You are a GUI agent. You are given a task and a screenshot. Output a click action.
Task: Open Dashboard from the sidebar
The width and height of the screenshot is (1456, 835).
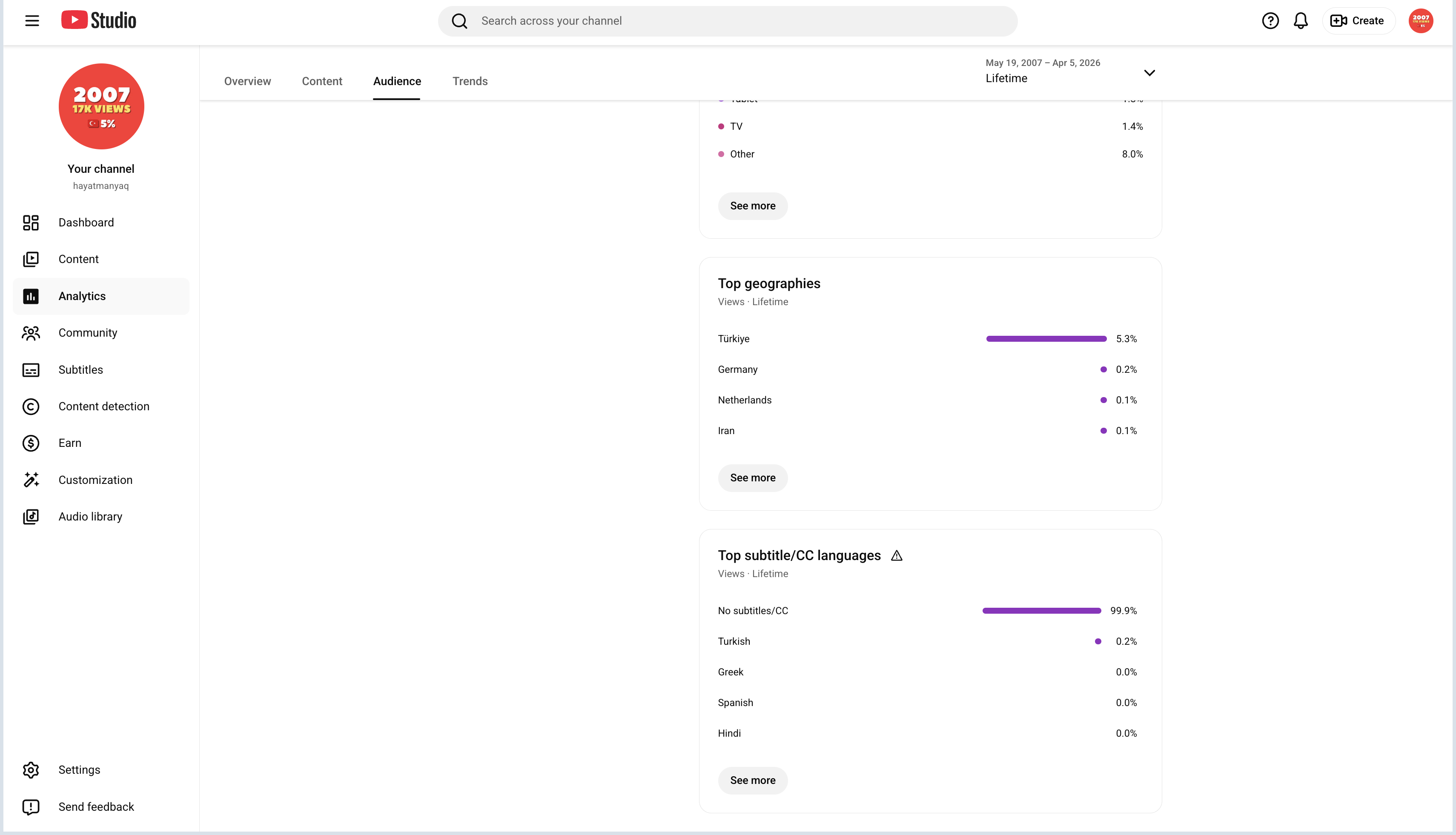coord(101,223)
